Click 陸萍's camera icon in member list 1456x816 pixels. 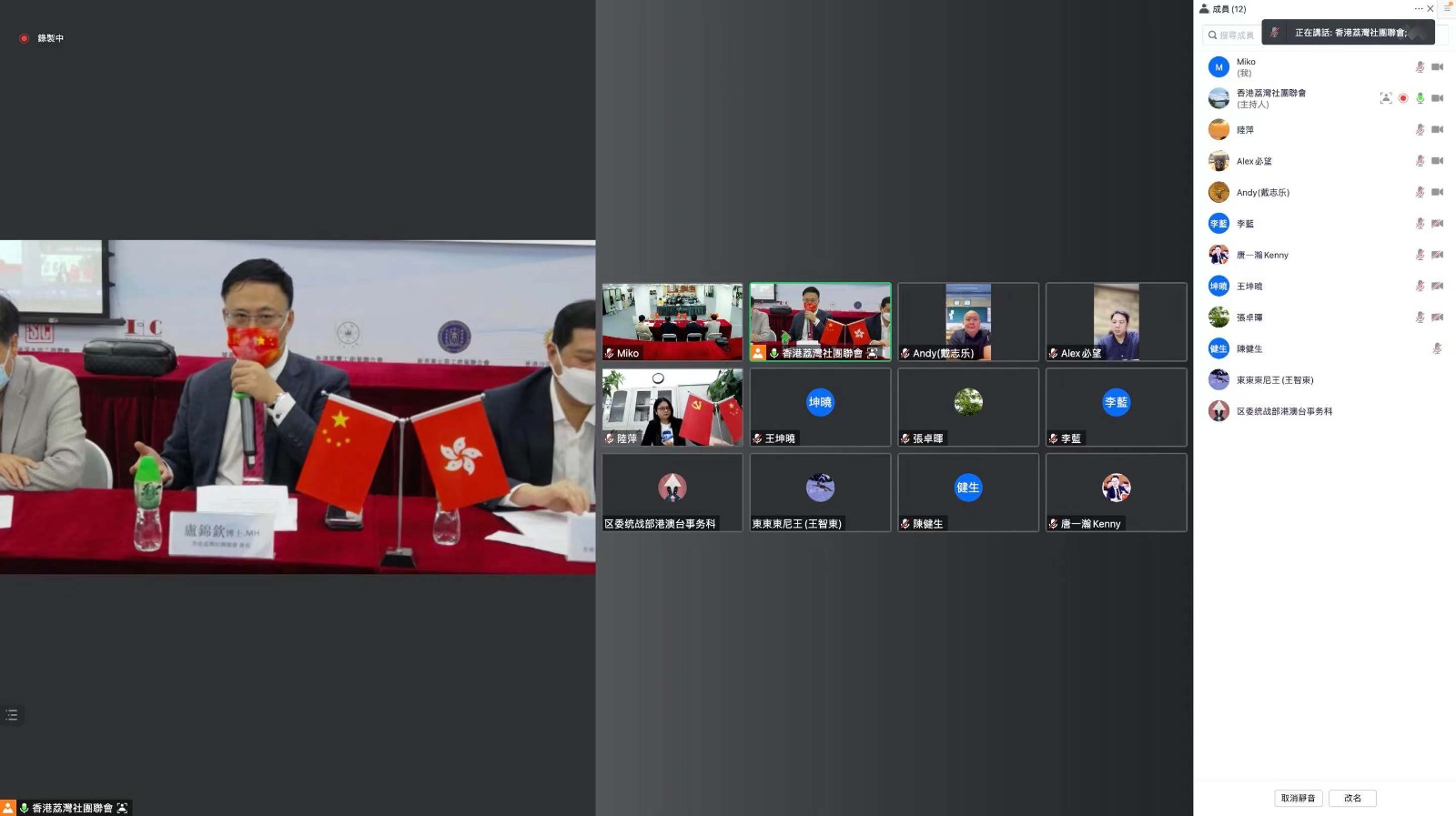point(1437,130)
